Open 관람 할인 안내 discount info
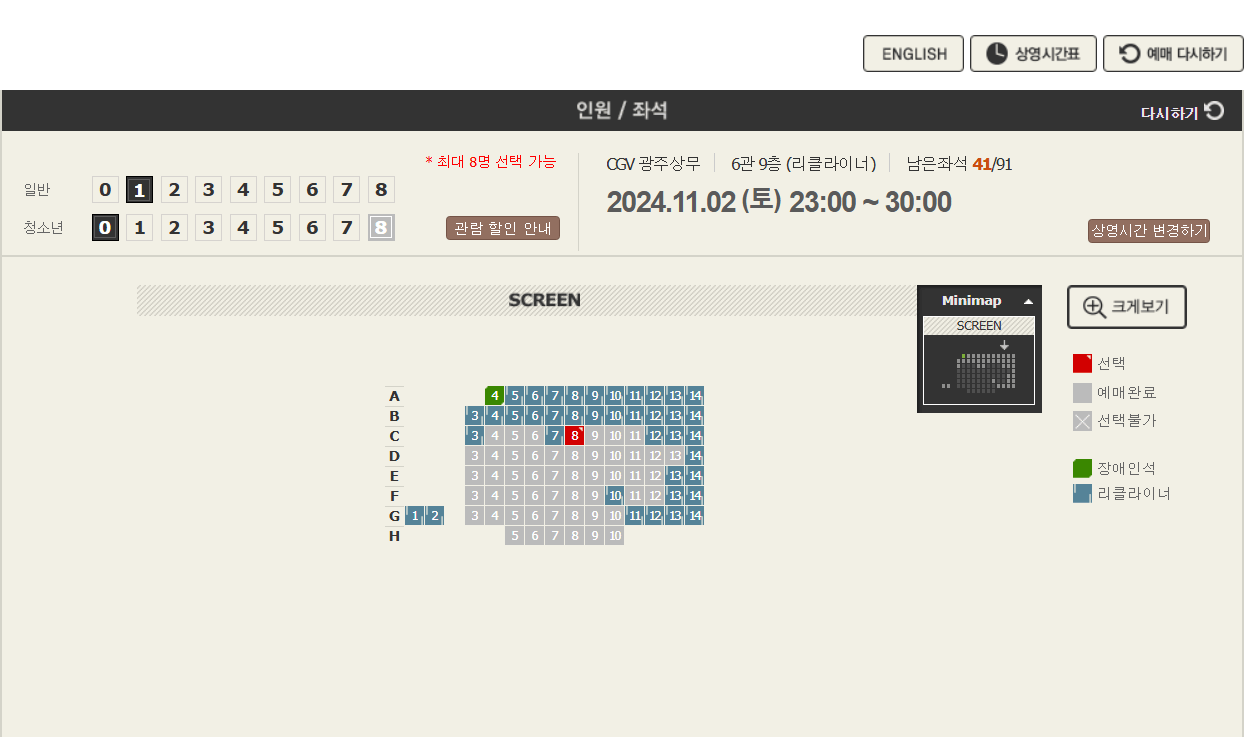Screen dimensions: 1247x737 [x=503, y=229]
